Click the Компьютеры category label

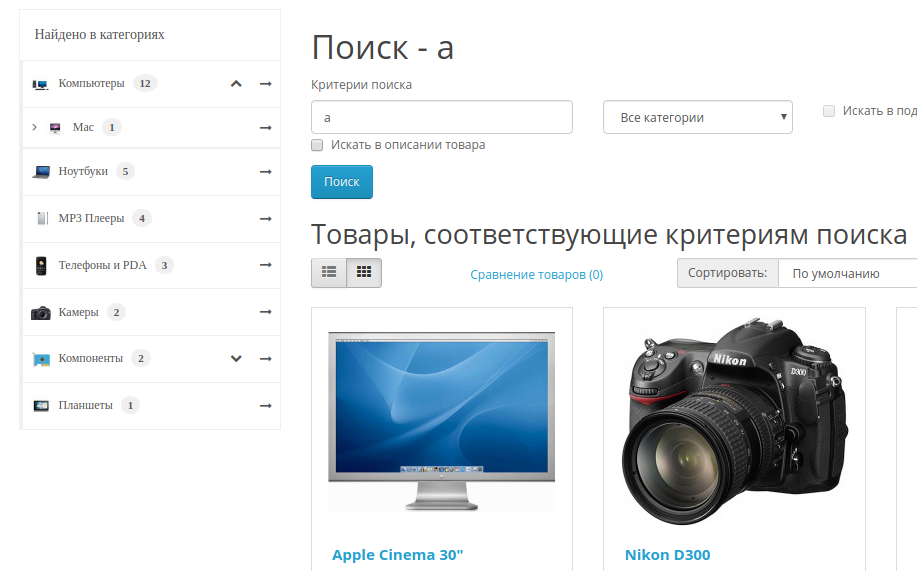pyautogui.click(x=91, y=83)
